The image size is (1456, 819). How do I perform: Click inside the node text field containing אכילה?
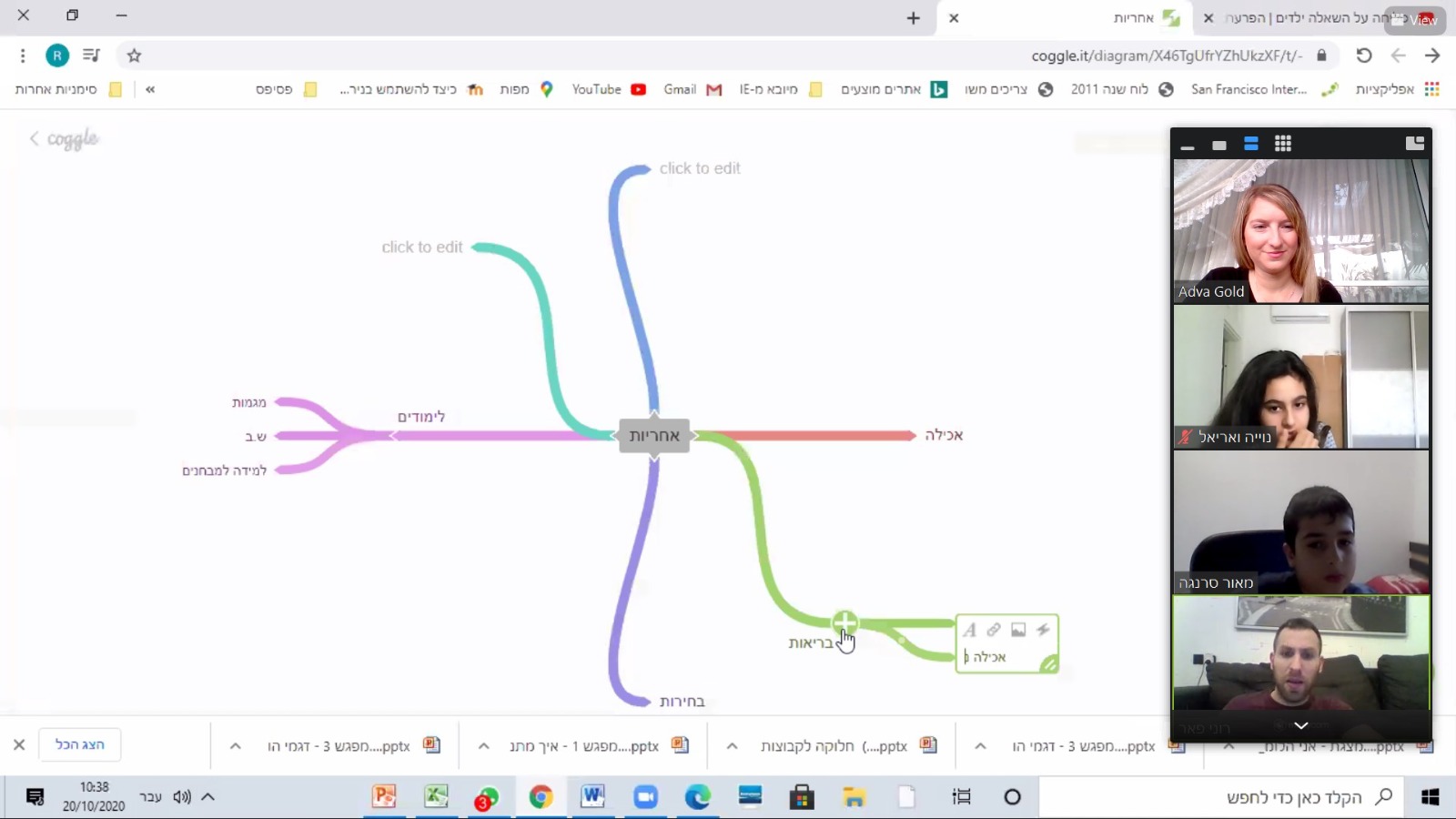[986, 657]
